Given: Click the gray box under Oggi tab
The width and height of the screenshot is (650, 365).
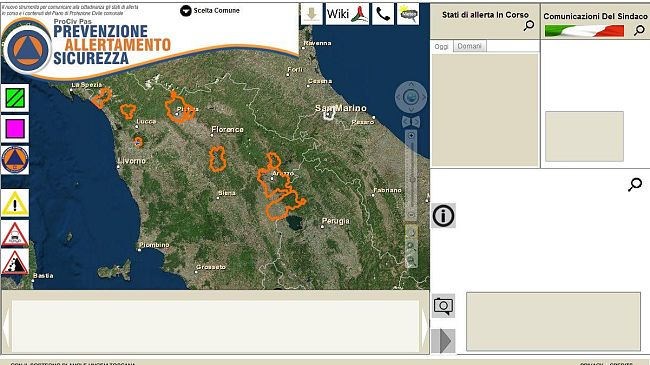Looking at the screenshot, I should 485,110.
